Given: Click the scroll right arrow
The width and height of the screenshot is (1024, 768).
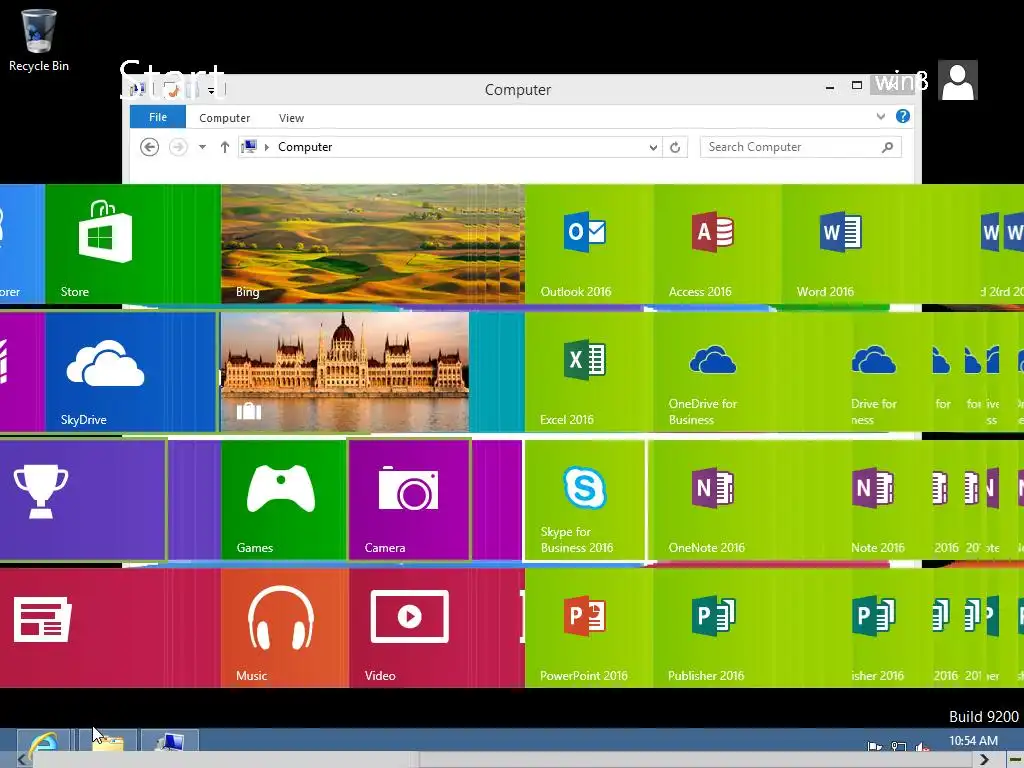Looking at the screenshot, I should [984, 760].
